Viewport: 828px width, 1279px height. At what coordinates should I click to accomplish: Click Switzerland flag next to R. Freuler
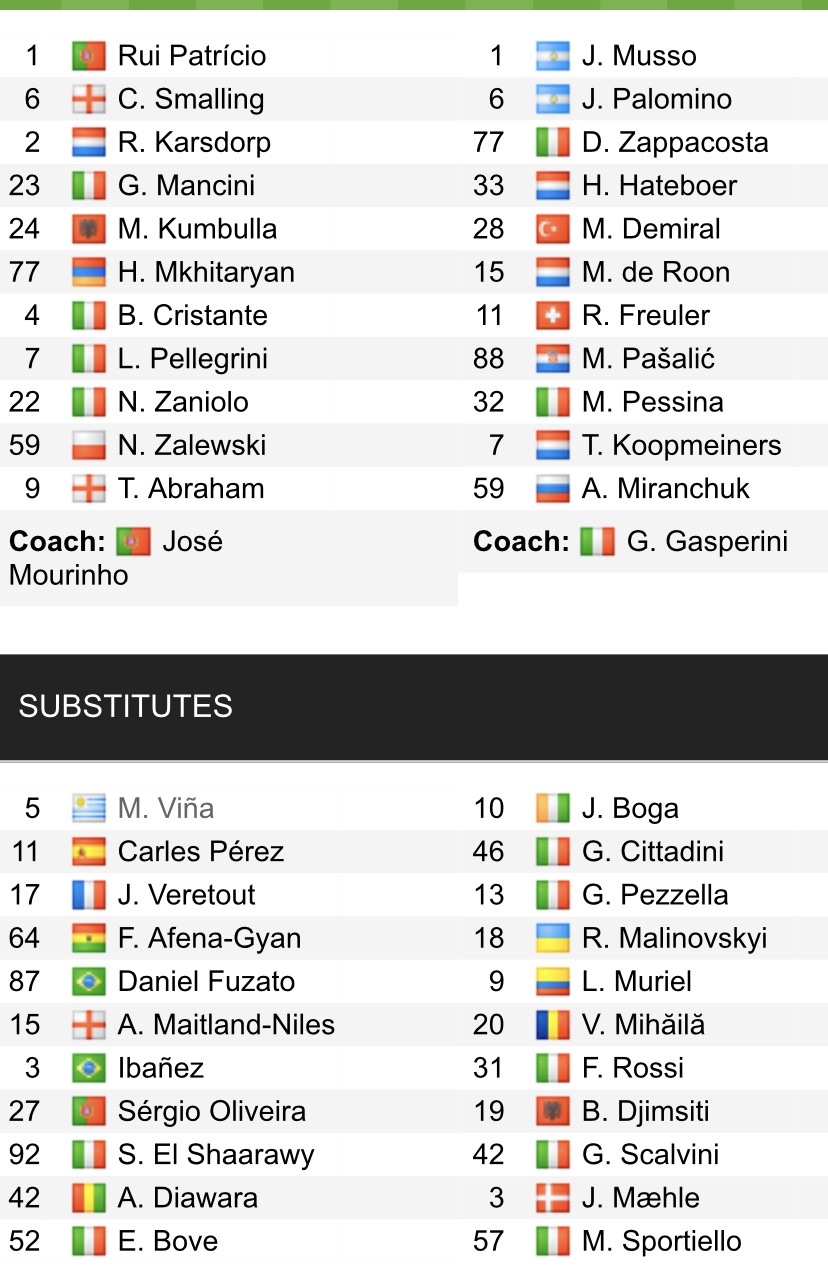[x=553, y=316]
